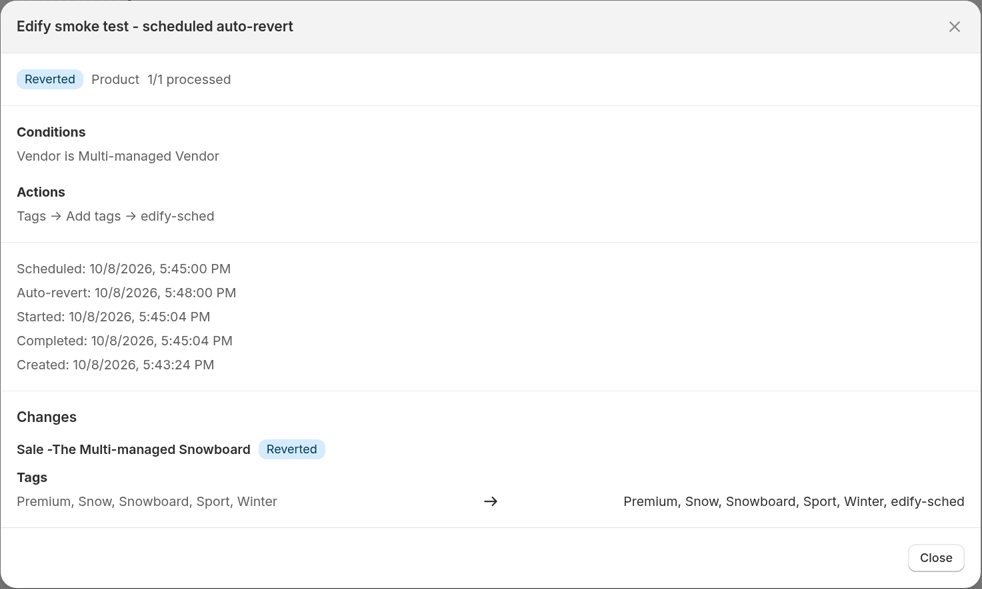Screen dimensions: 982x589
Task: Click the Reverted status badge in the header
Action: [x=49, y=80]
